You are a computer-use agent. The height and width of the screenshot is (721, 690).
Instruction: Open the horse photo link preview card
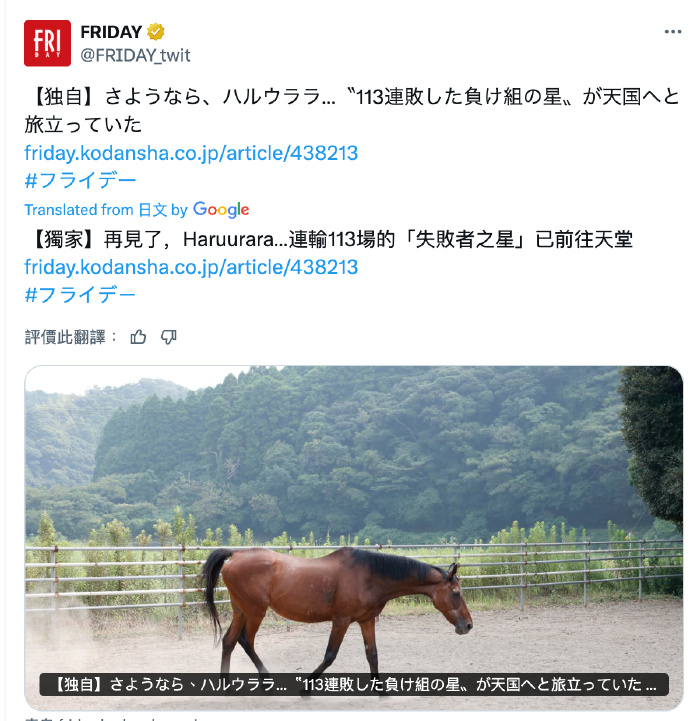coord(354,538)
